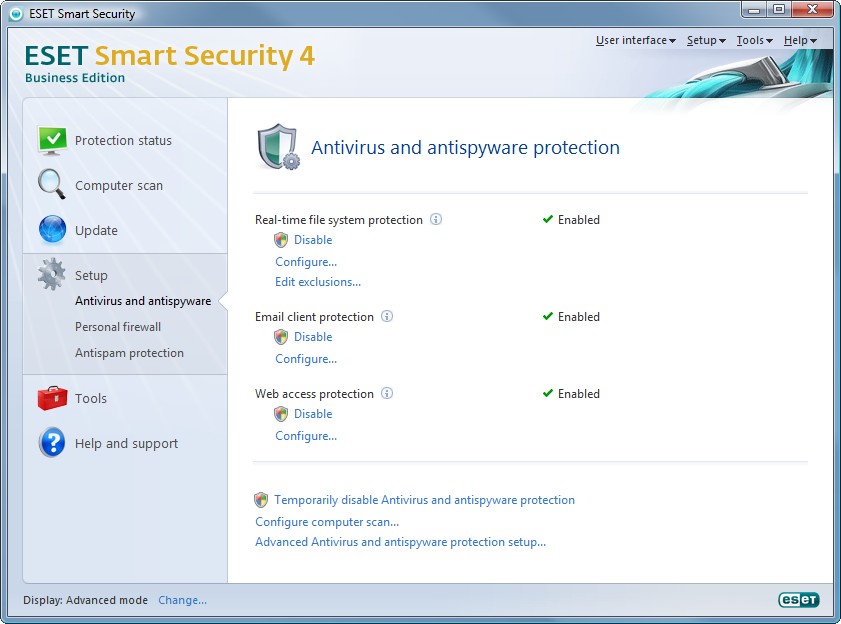Click info icon beside Real-time file system protection
The width and height of the screenshot is (841, 624).
pyautogui.click(x=436, y=219)
